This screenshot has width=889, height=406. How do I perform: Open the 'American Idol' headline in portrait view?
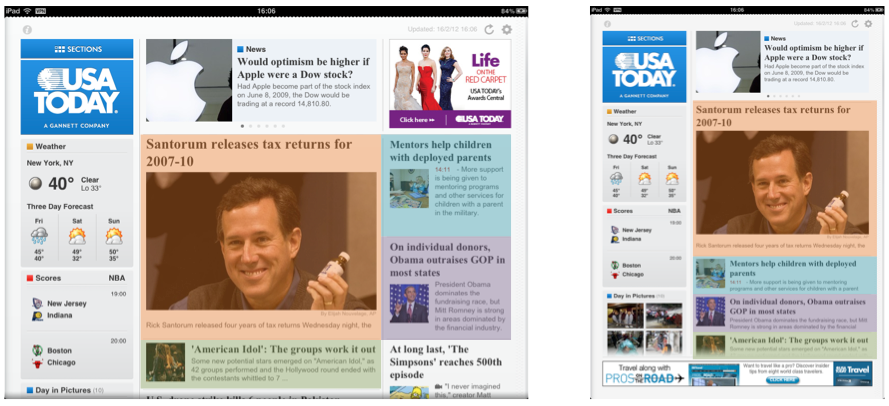[798, 340]
